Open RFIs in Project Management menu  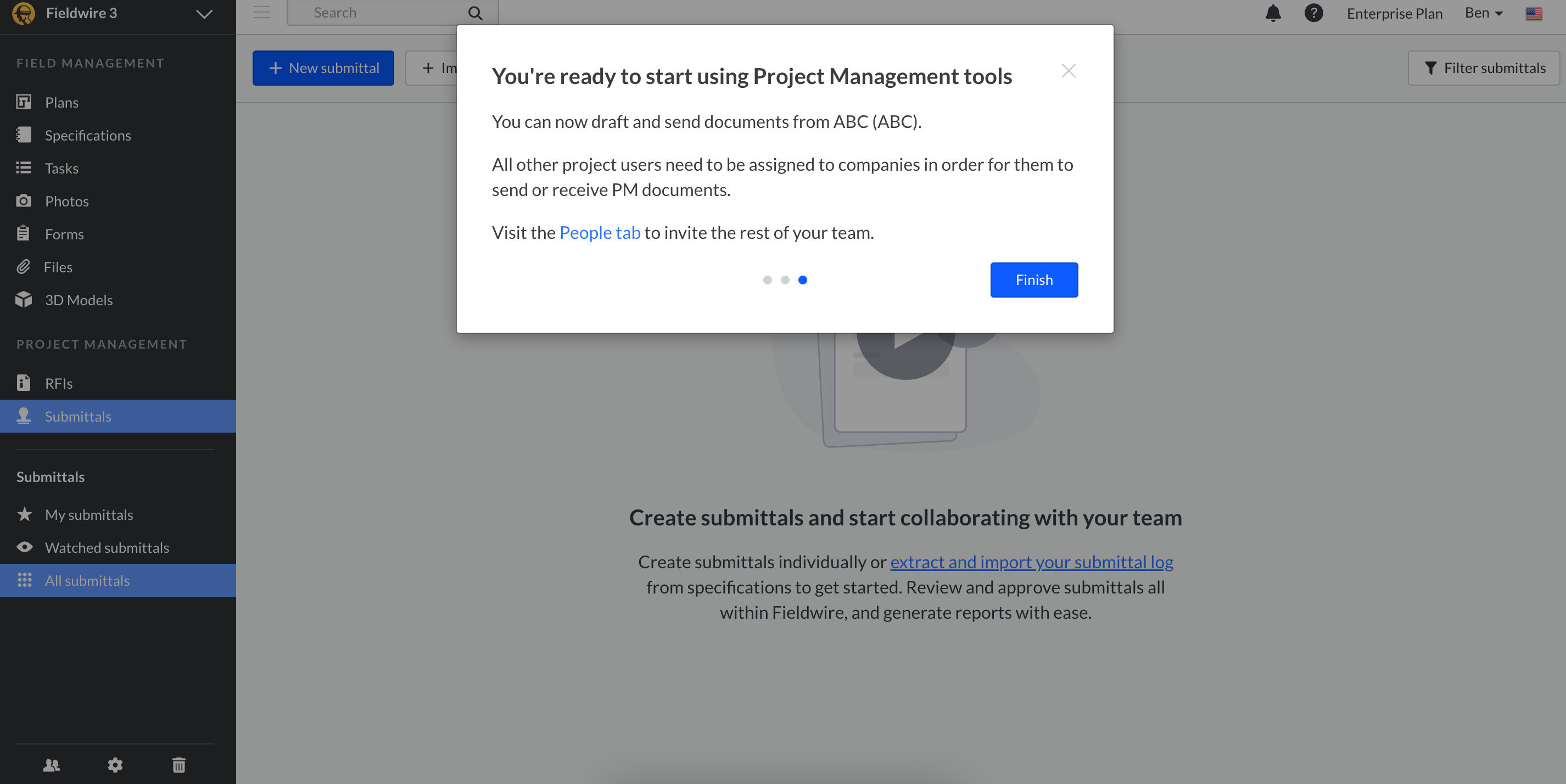pos(58,384)
